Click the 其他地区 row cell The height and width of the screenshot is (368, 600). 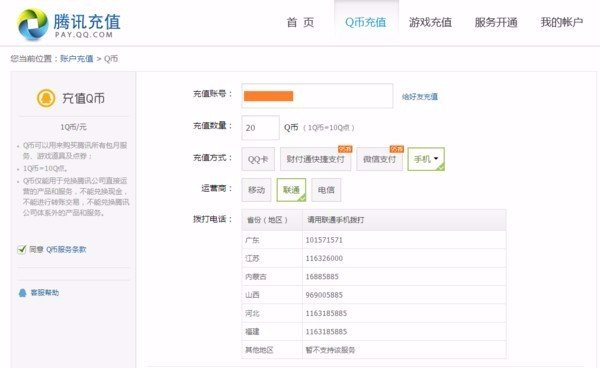click(272, 350)
